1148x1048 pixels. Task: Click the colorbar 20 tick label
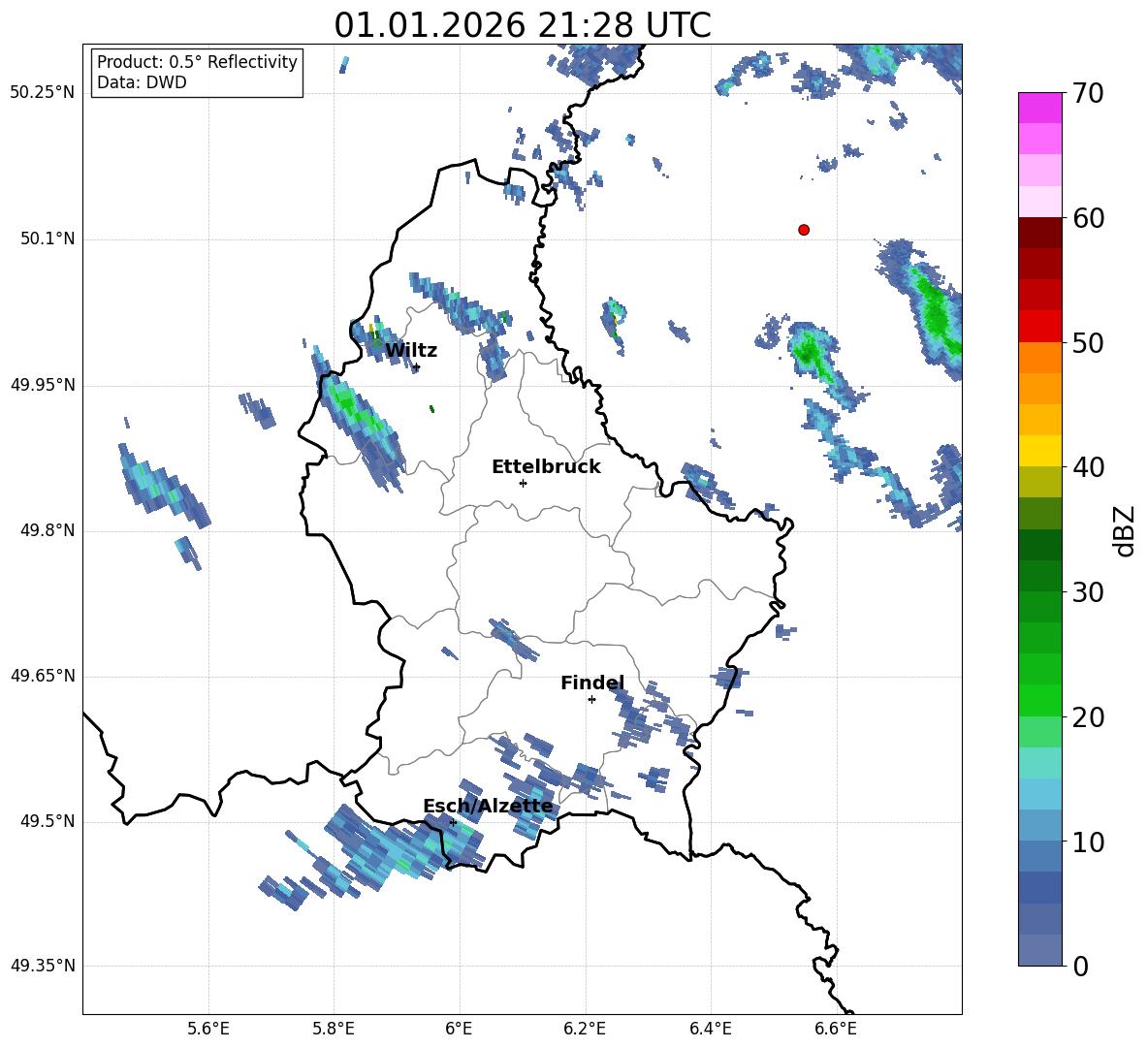pyautogui.click(x=1088, y=717)
